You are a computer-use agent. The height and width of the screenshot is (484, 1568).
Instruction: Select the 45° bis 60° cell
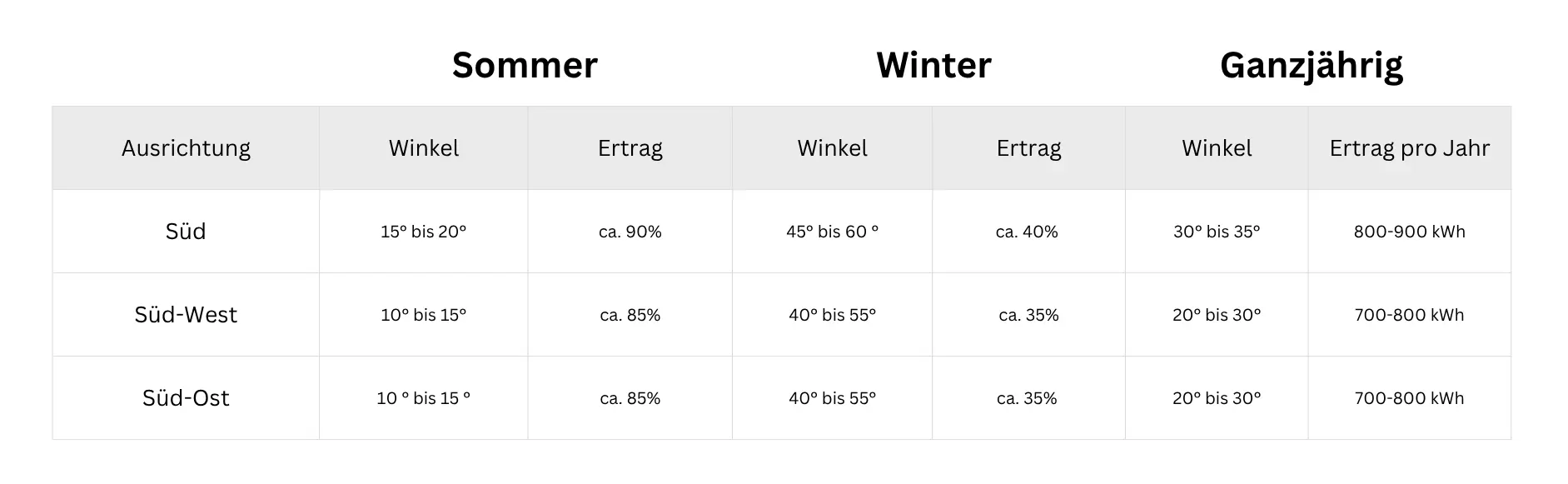(832, 232)
